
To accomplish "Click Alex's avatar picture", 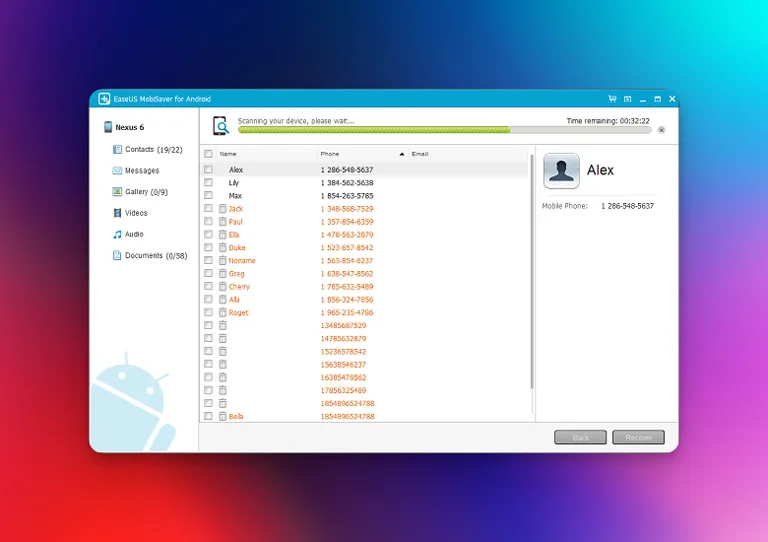I will coord(561,171).
